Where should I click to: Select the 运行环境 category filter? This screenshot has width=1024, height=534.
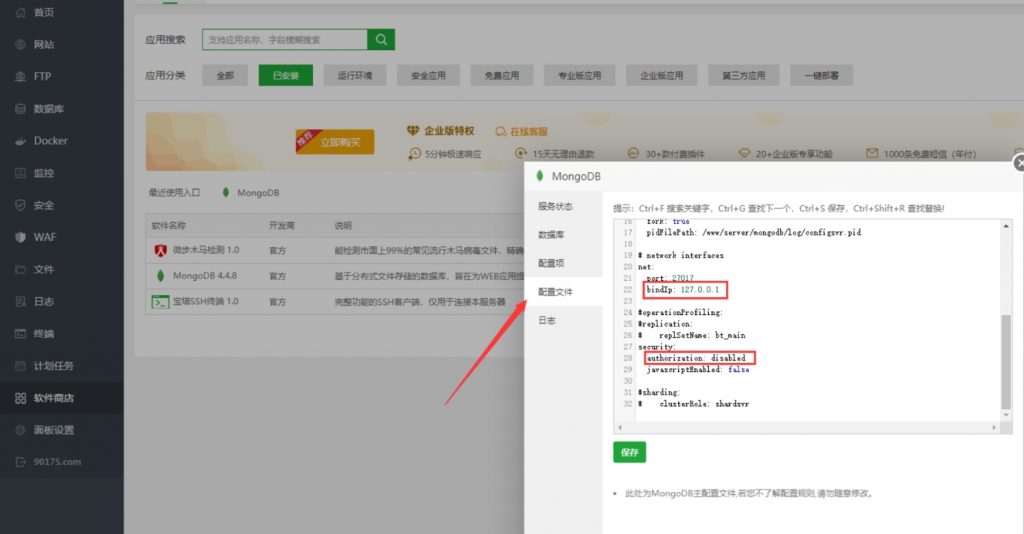(x=355, y=75)
